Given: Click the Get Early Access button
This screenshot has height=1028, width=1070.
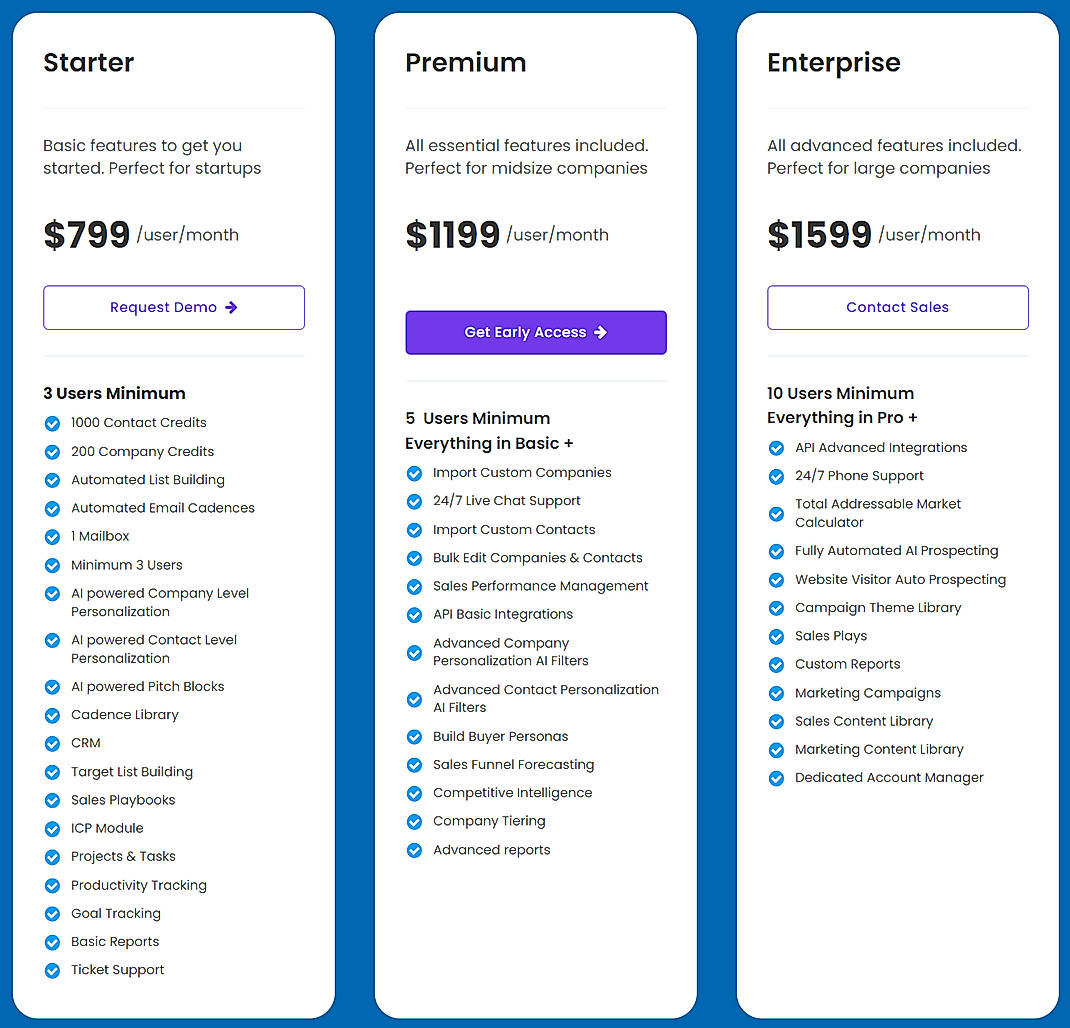Looking at the screenshot, I should (536, 332).
